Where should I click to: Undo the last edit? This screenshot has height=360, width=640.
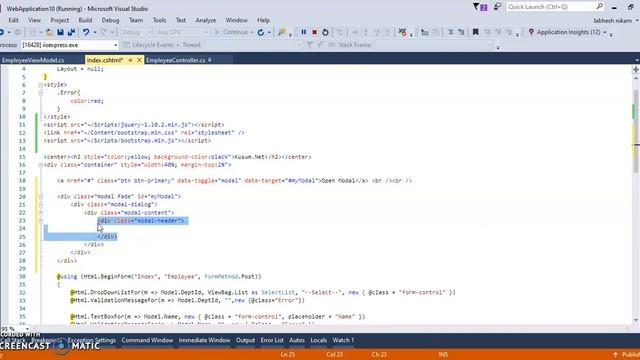pos(86,32)
